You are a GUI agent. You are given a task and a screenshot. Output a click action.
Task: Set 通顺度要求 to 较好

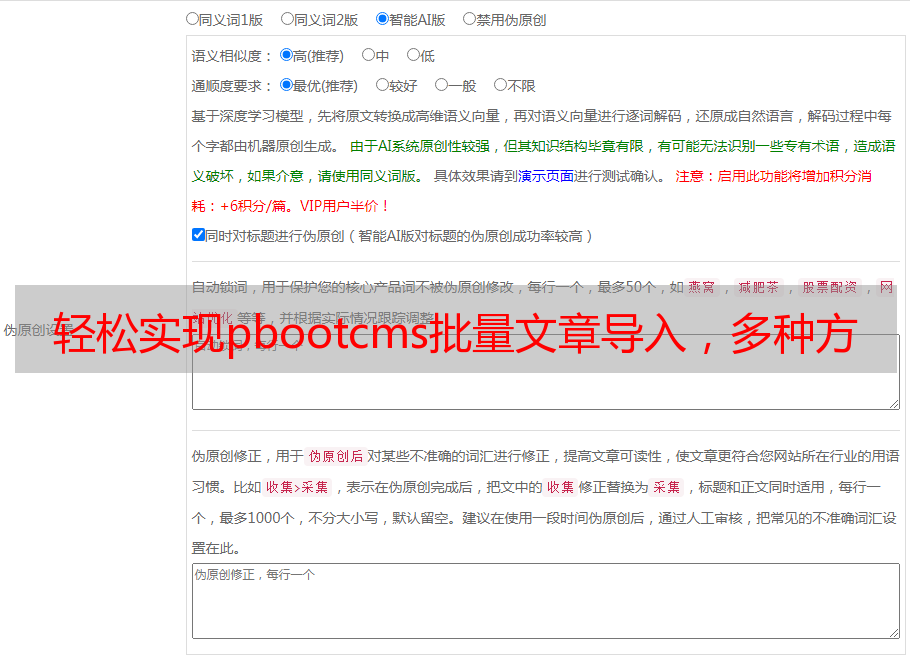[x=382, y=85]
